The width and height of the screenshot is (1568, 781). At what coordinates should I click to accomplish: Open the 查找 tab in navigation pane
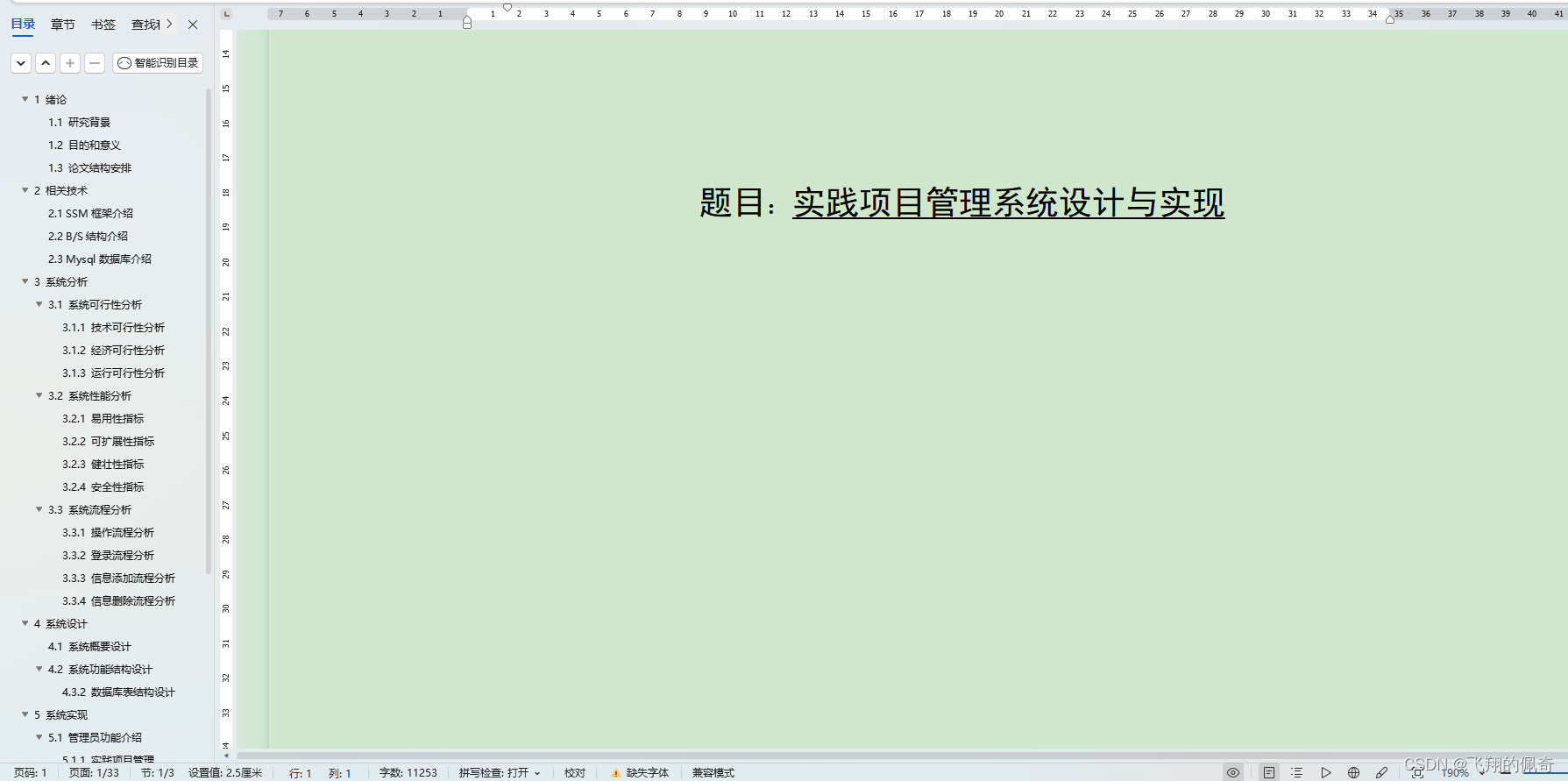click(x=145, y=25)
